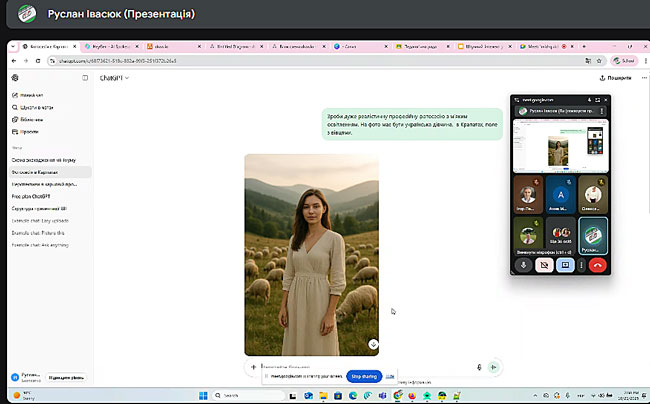Click the plus attachment icon in message box

click(x=253, y=367)
